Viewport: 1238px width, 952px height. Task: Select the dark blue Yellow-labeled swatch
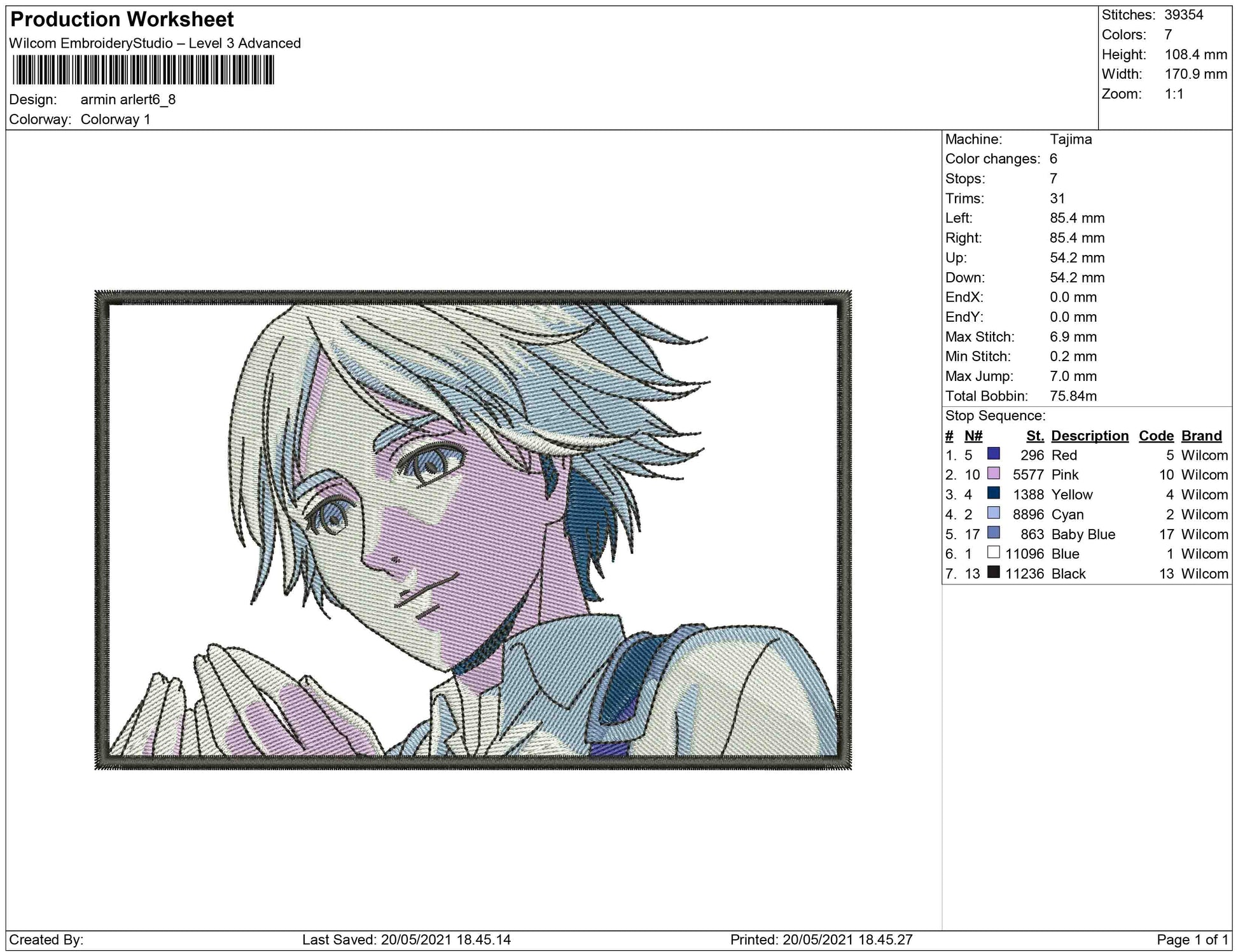(x=993, y=493)
